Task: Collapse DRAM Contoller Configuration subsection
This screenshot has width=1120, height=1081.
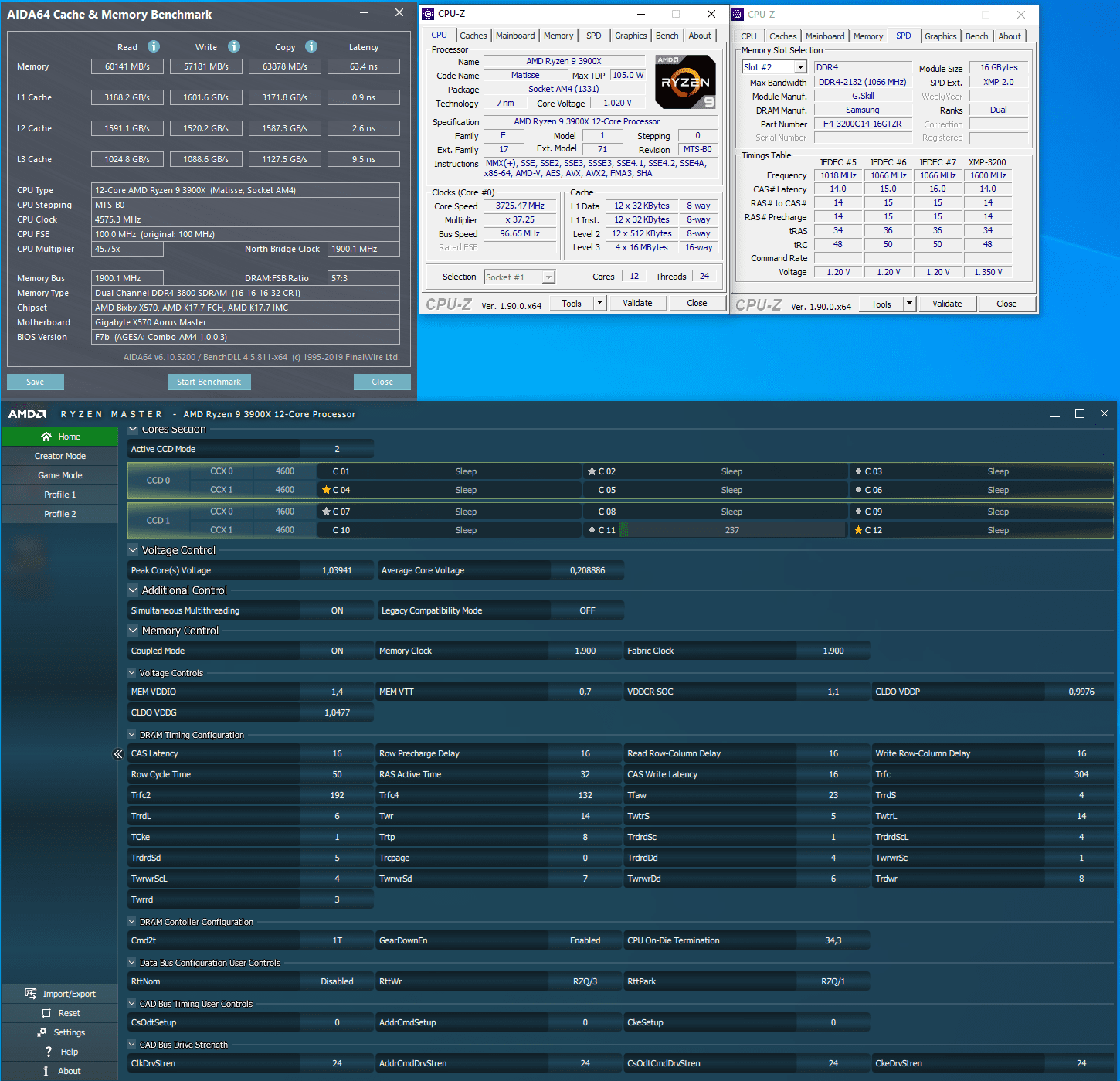Action: click(132, 922)
